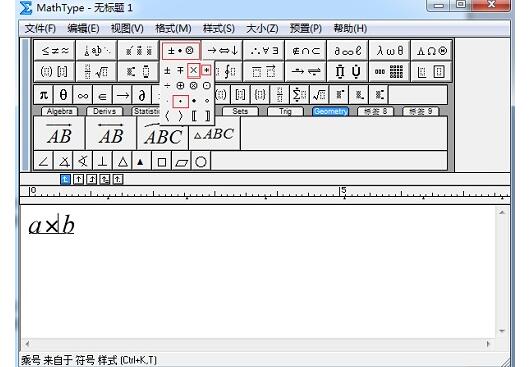Select the multiplication sign × in the open palette
The image size is (532, 367).
(193, 71)
